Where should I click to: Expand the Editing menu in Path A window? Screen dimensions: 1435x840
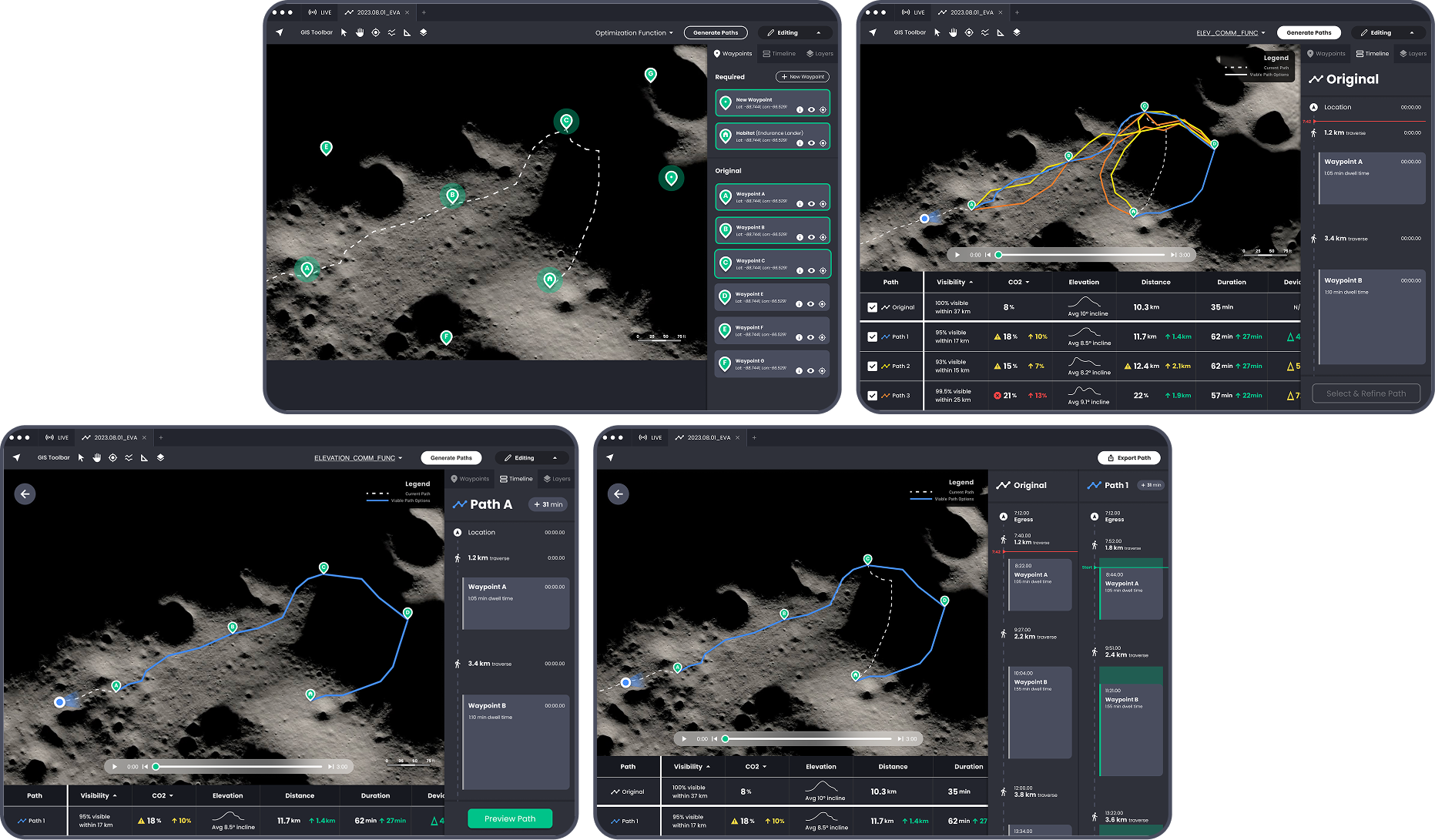(531, 458)
